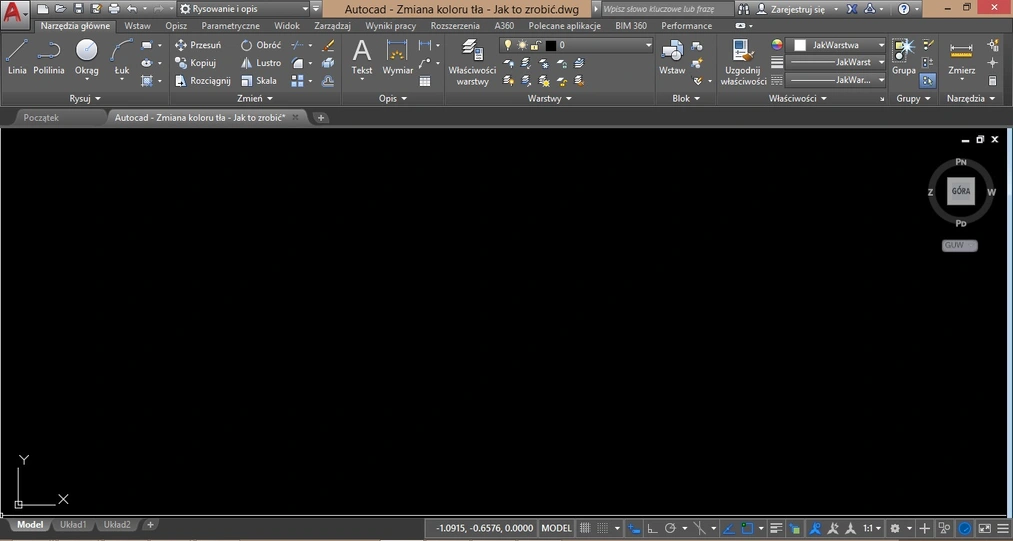Screen dimensions: 1013x541
Task: Click the Tekst annotation tool
Action: (x=362, y=57)
